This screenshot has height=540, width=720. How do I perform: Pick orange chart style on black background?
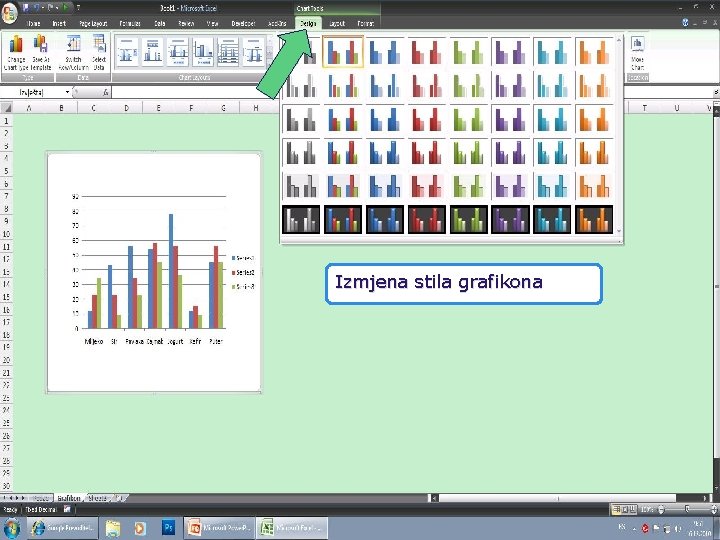tap(594, 219)
